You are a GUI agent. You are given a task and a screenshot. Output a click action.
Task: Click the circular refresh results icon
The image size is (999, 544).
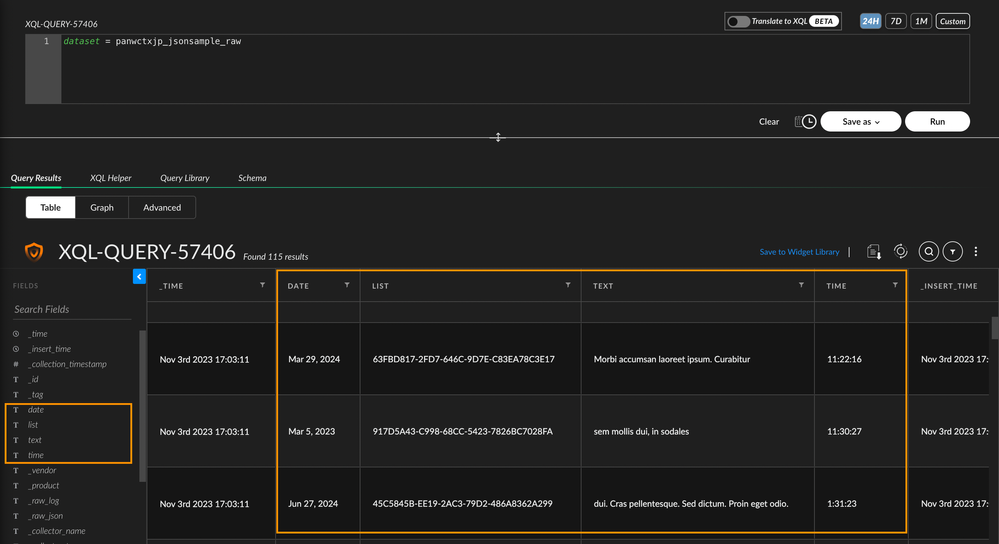[900, 252]
